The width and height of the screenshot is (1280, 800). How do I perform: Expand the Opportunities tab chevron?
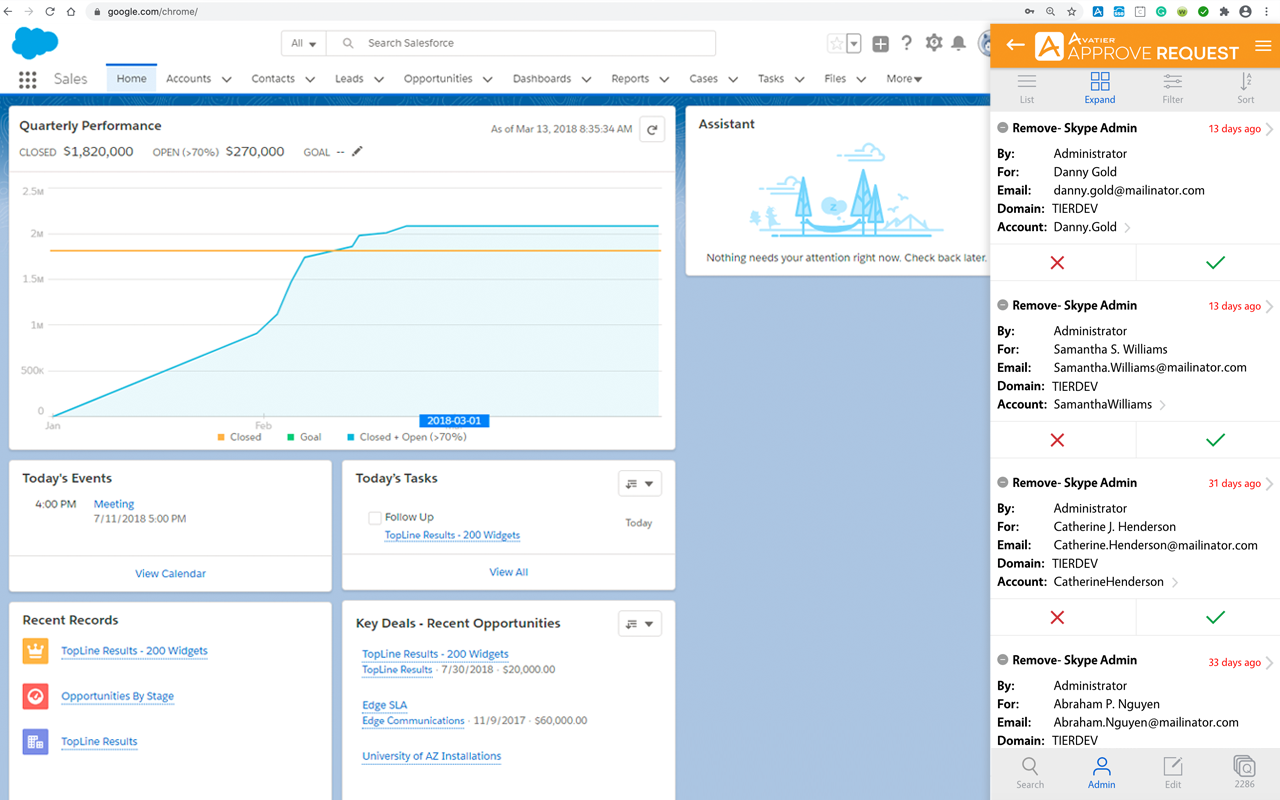488,79
